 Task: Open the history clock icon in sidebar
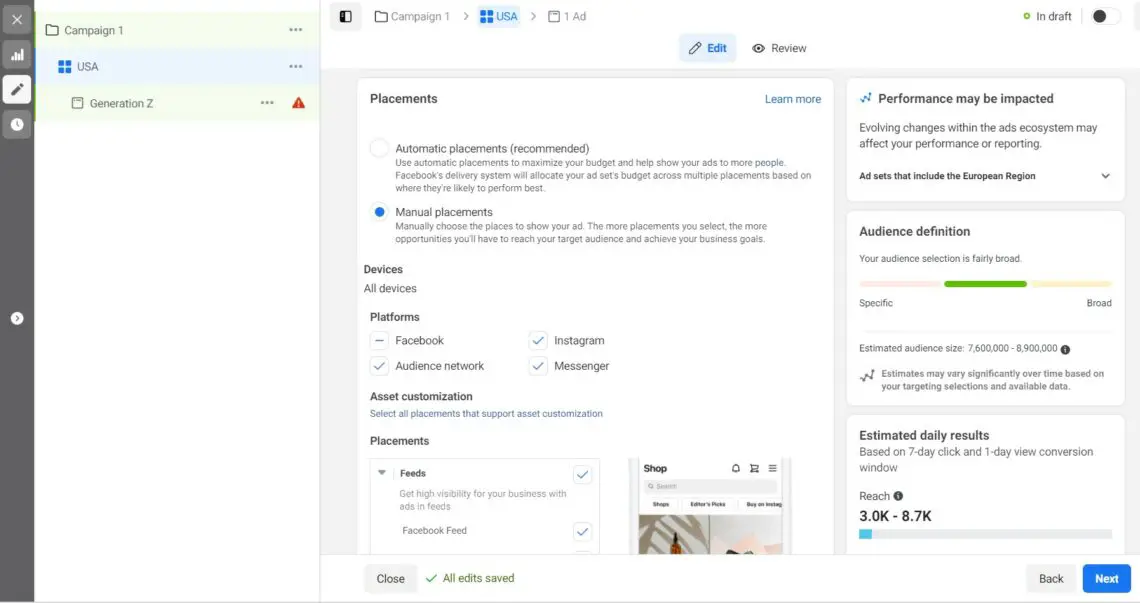pos(16,124)
